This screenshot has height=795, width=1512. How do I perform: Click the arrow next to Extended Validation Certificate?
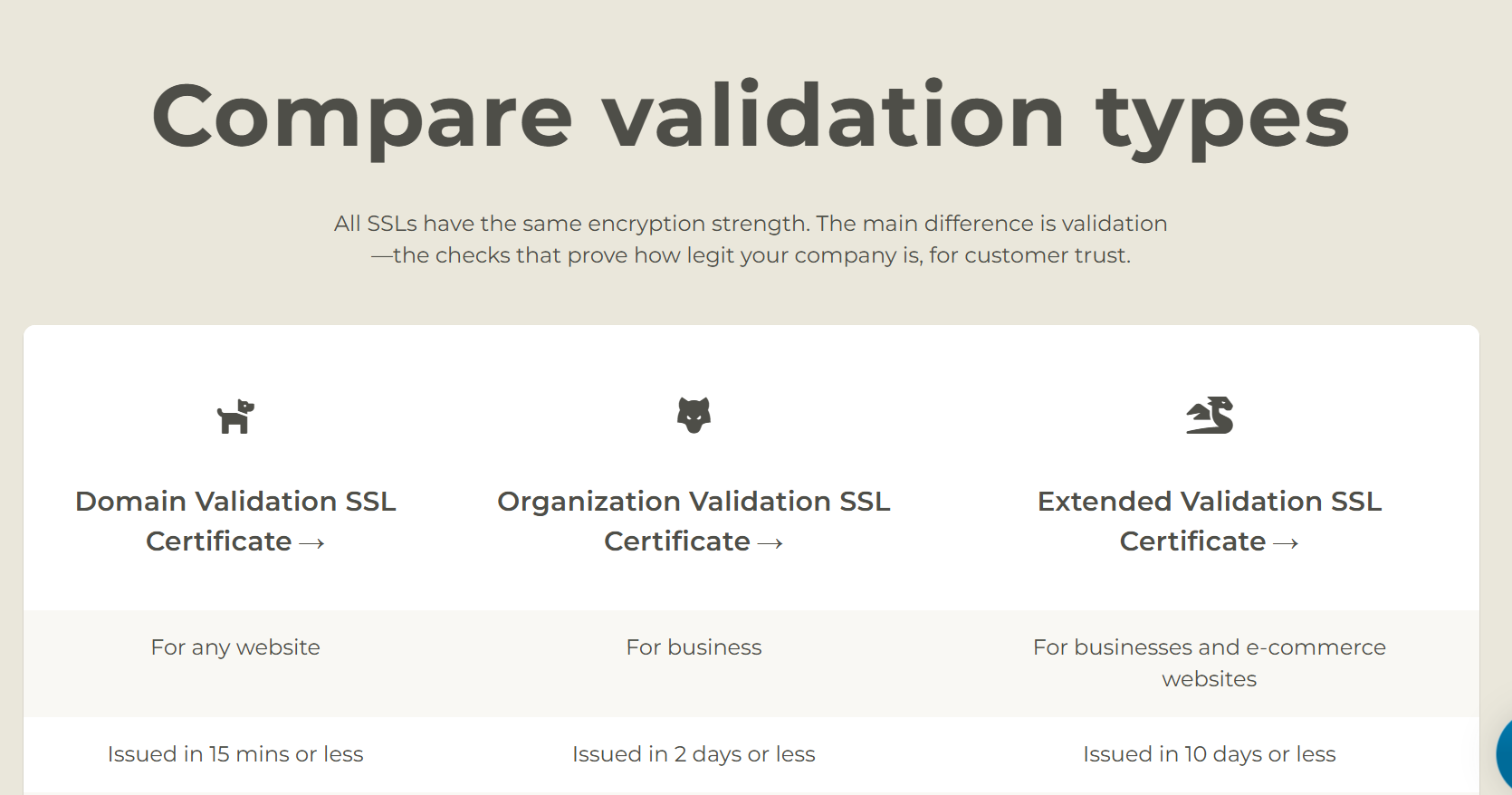1286,543
